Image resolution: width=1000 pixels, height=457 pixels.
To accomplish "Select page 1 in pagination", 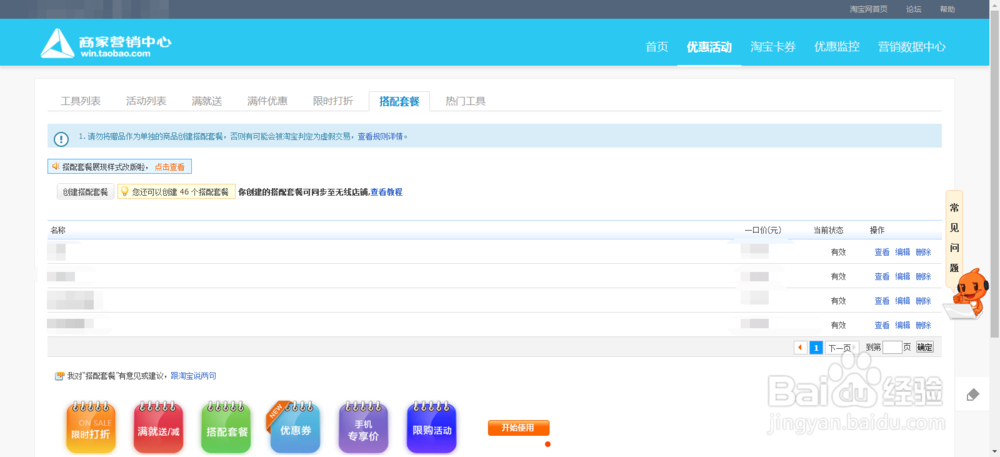I will (x=816, y=347).
